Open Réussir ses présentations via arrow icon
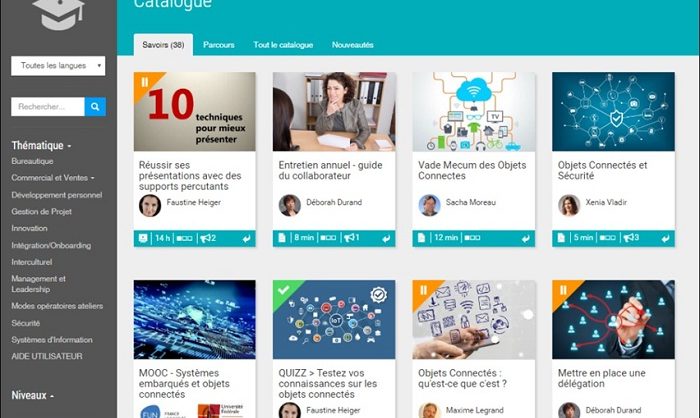 point(246,239)
